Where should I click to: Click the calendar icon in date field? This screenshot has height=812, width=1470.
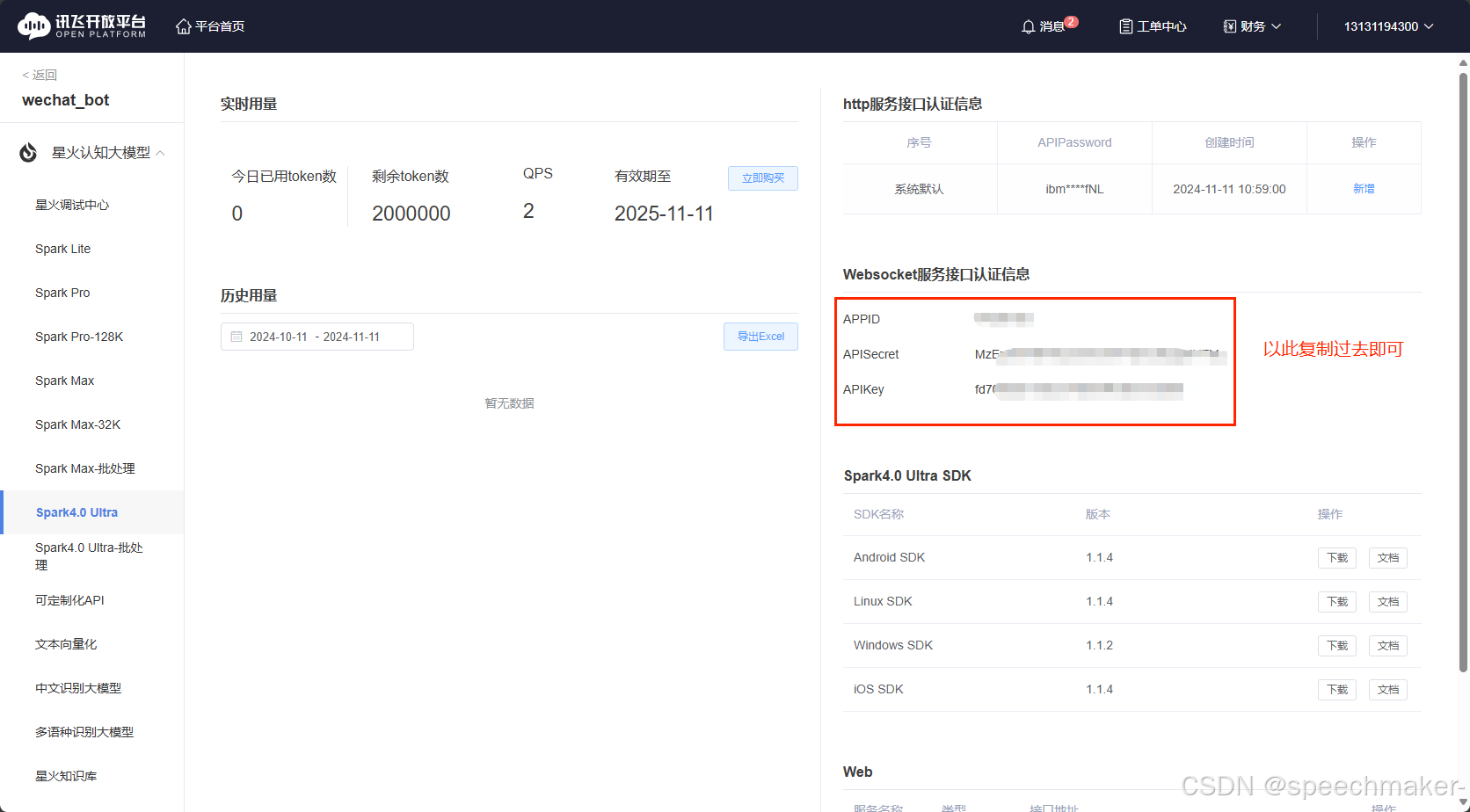tap(237, 337)
